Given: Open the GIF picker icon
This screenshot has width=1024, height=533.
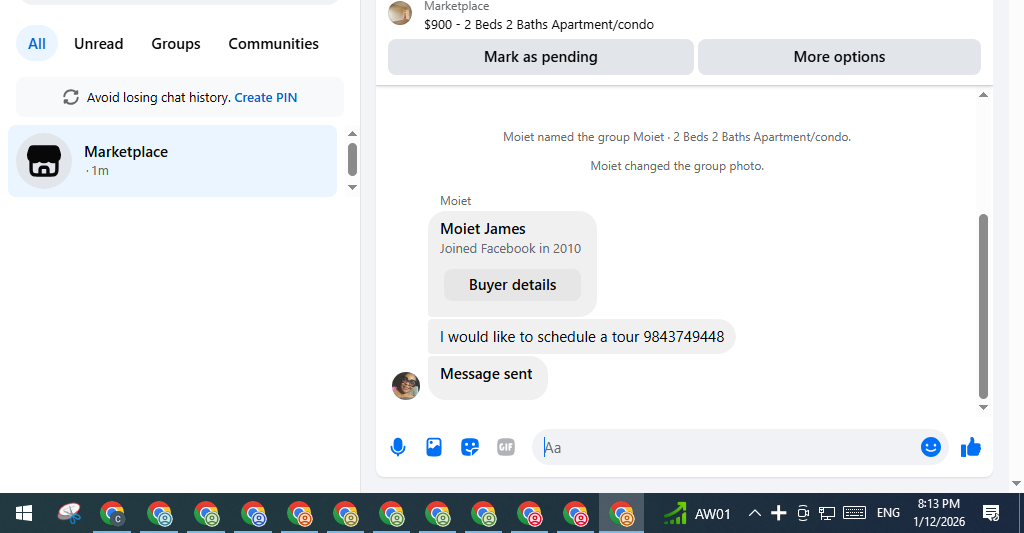Looking at the screenshot, I should 506,447.
